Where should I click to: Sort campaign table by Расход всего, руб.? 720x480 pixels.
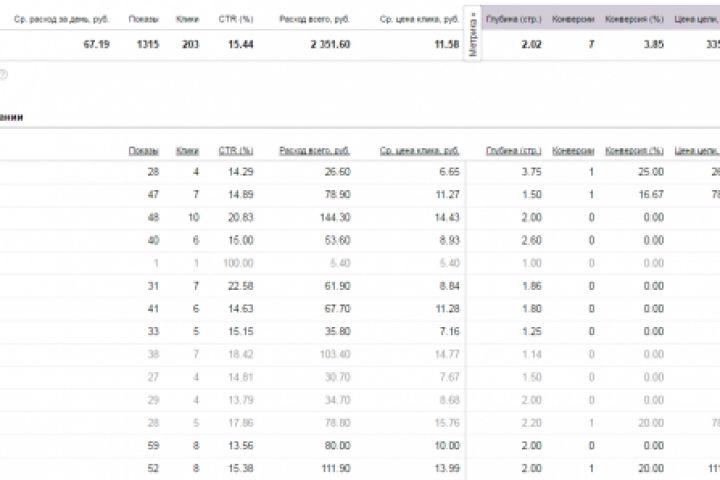[x=314, y=151]
